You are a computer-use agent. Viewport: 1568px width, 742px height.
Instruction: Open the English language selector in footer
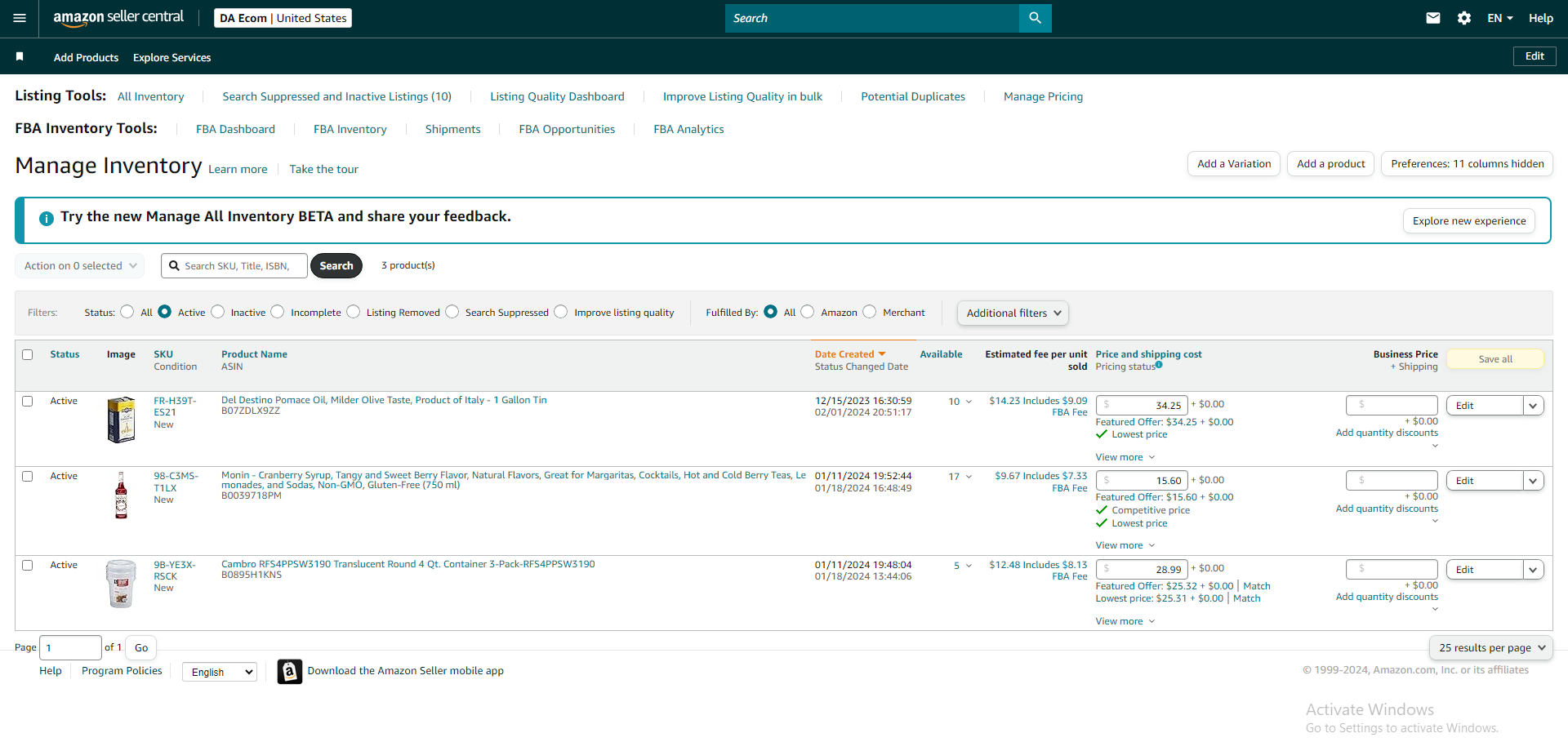tap(220, 672)
